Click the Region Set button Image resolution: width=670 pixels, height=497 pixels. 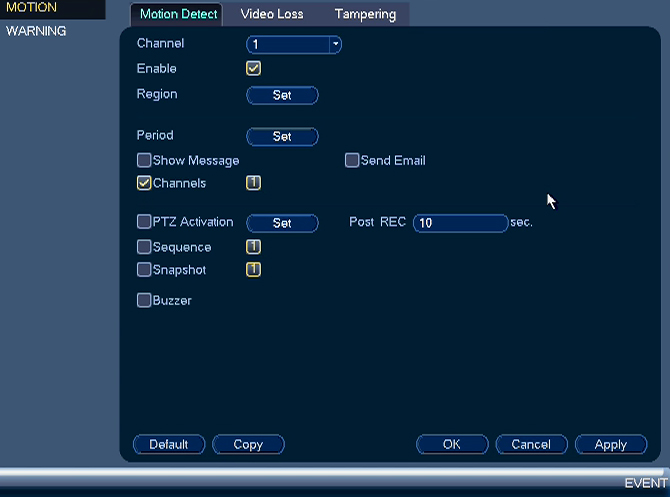pyautogui.click(x=282, y=95)
